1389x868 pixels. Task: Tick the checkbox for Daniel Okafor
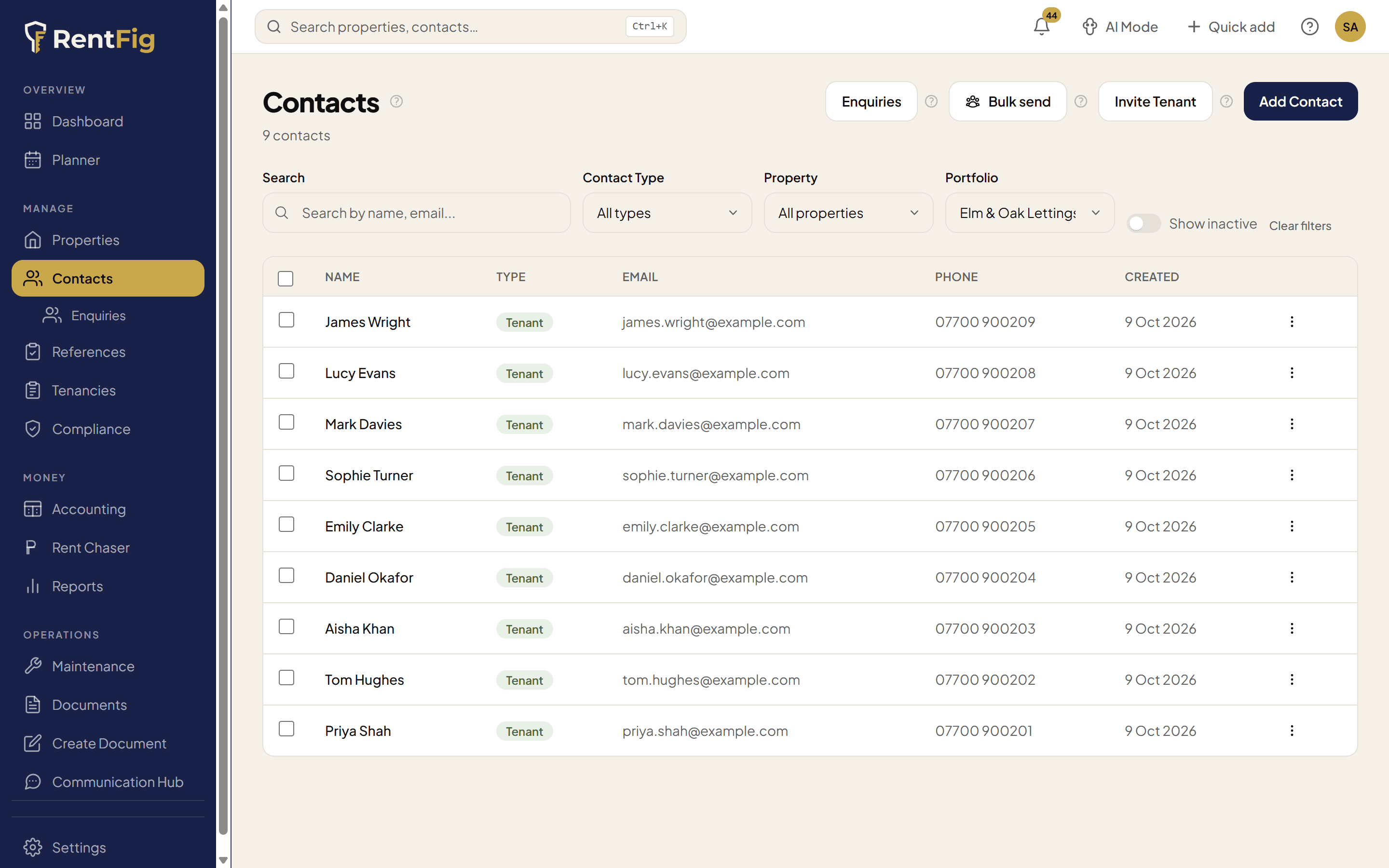pyautogui.click(x=286, y=575)
